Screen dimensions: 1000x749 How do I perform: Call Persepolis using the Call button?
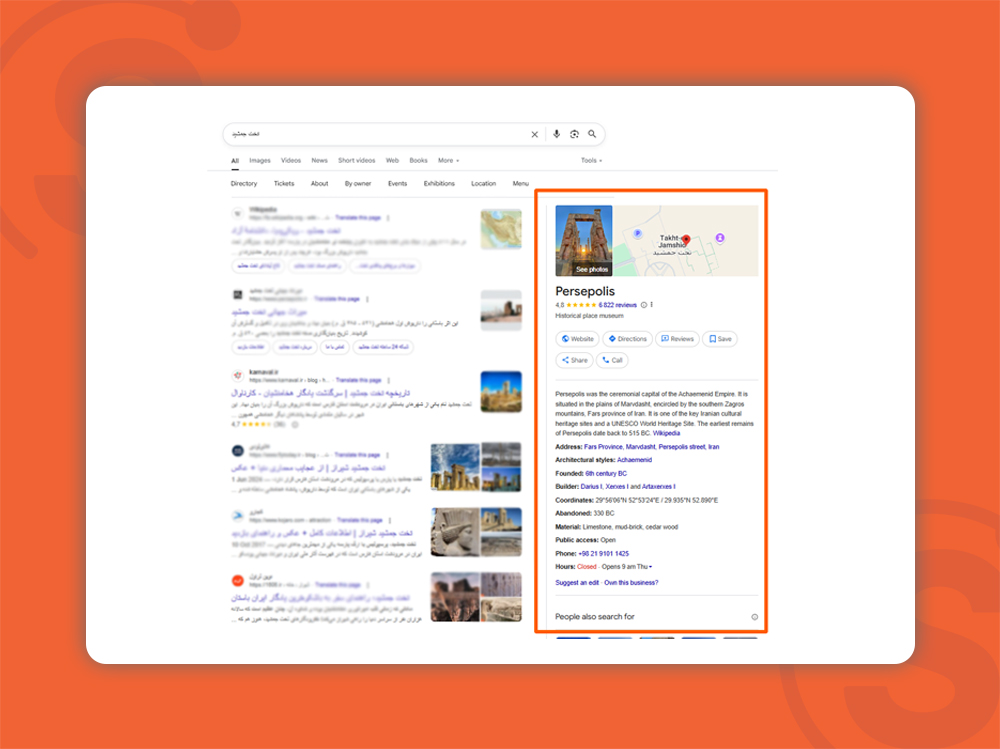pyautogui.click(x=612, y=360)
